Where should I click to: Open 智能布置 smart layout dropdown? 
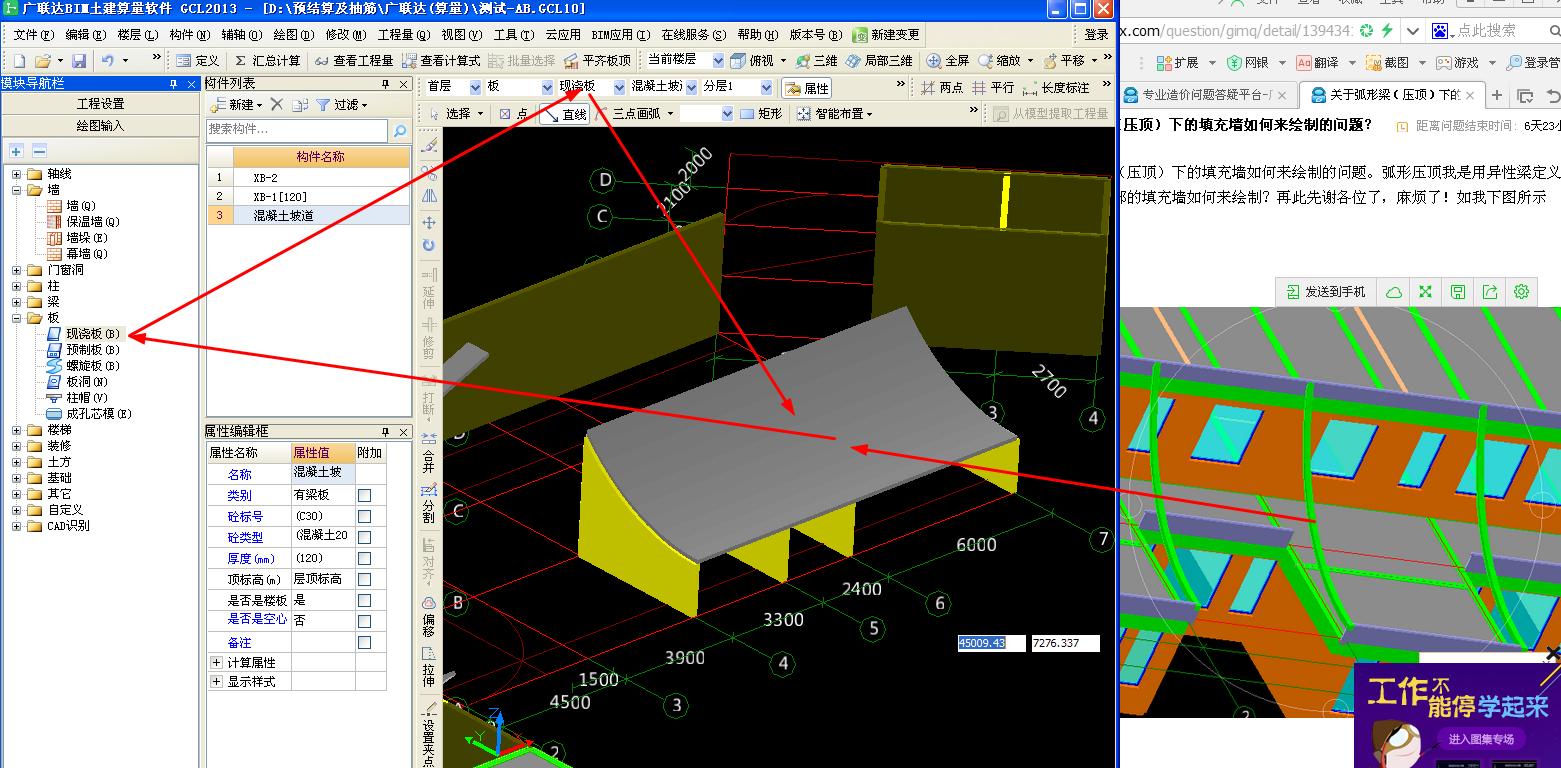[835, 114]
